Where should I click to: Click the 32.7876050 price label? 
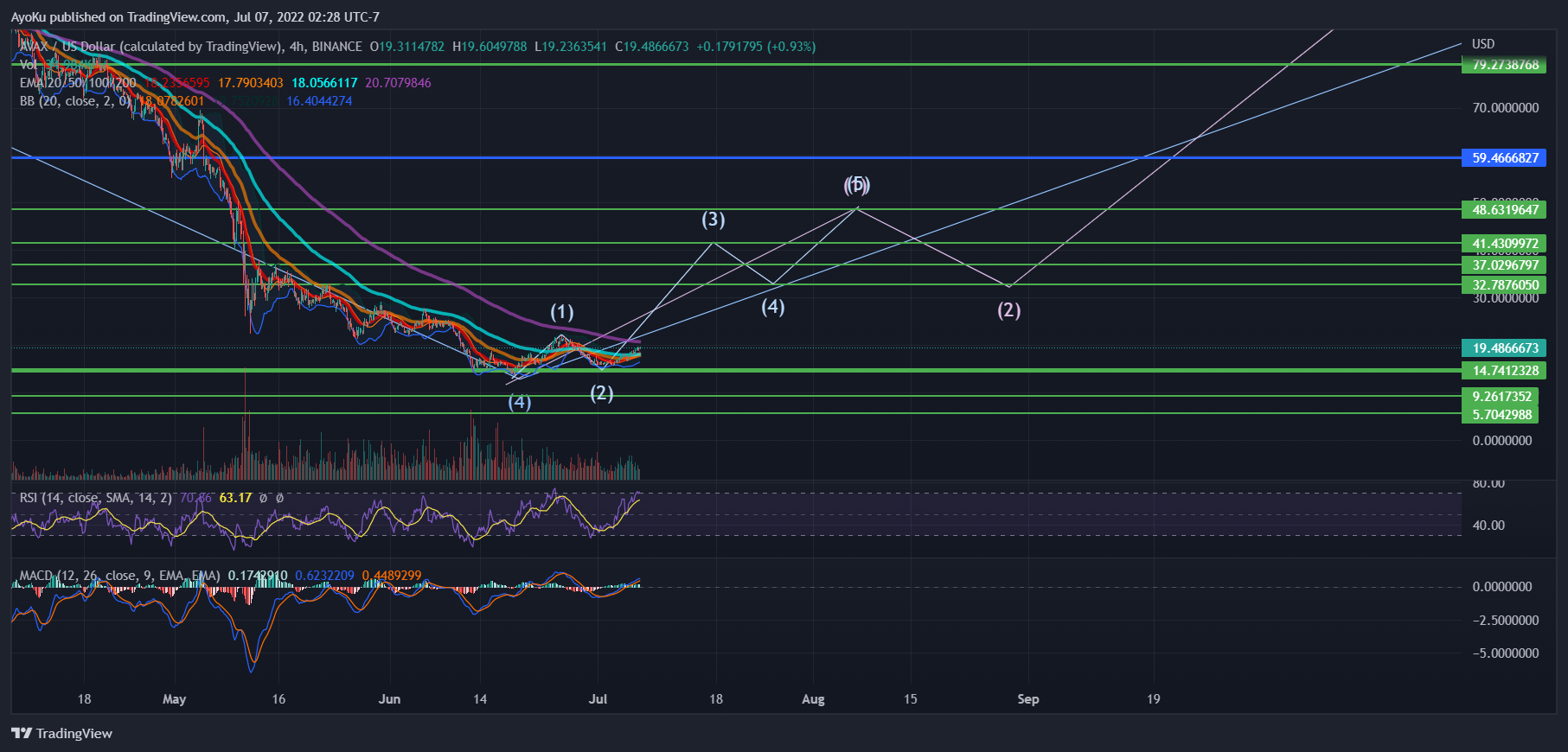click(x=1504, y=285)
